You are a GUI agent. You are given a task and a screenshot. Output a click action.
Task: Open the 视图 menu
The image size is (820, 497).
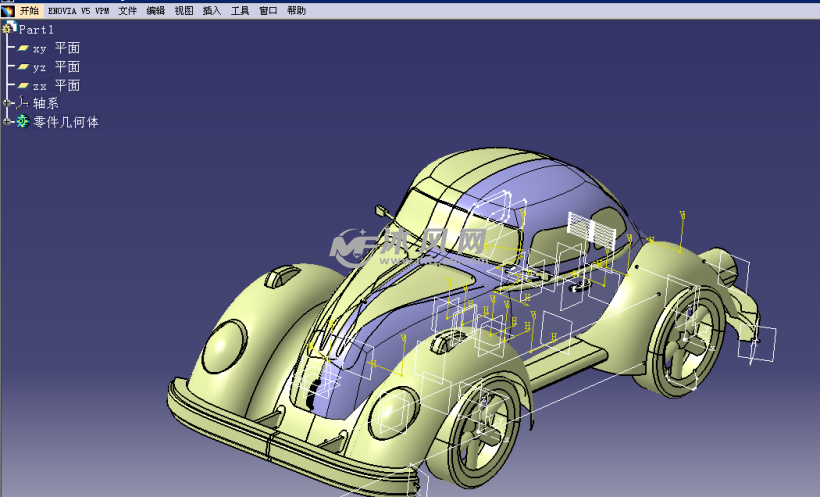click(x=184, y=10)
